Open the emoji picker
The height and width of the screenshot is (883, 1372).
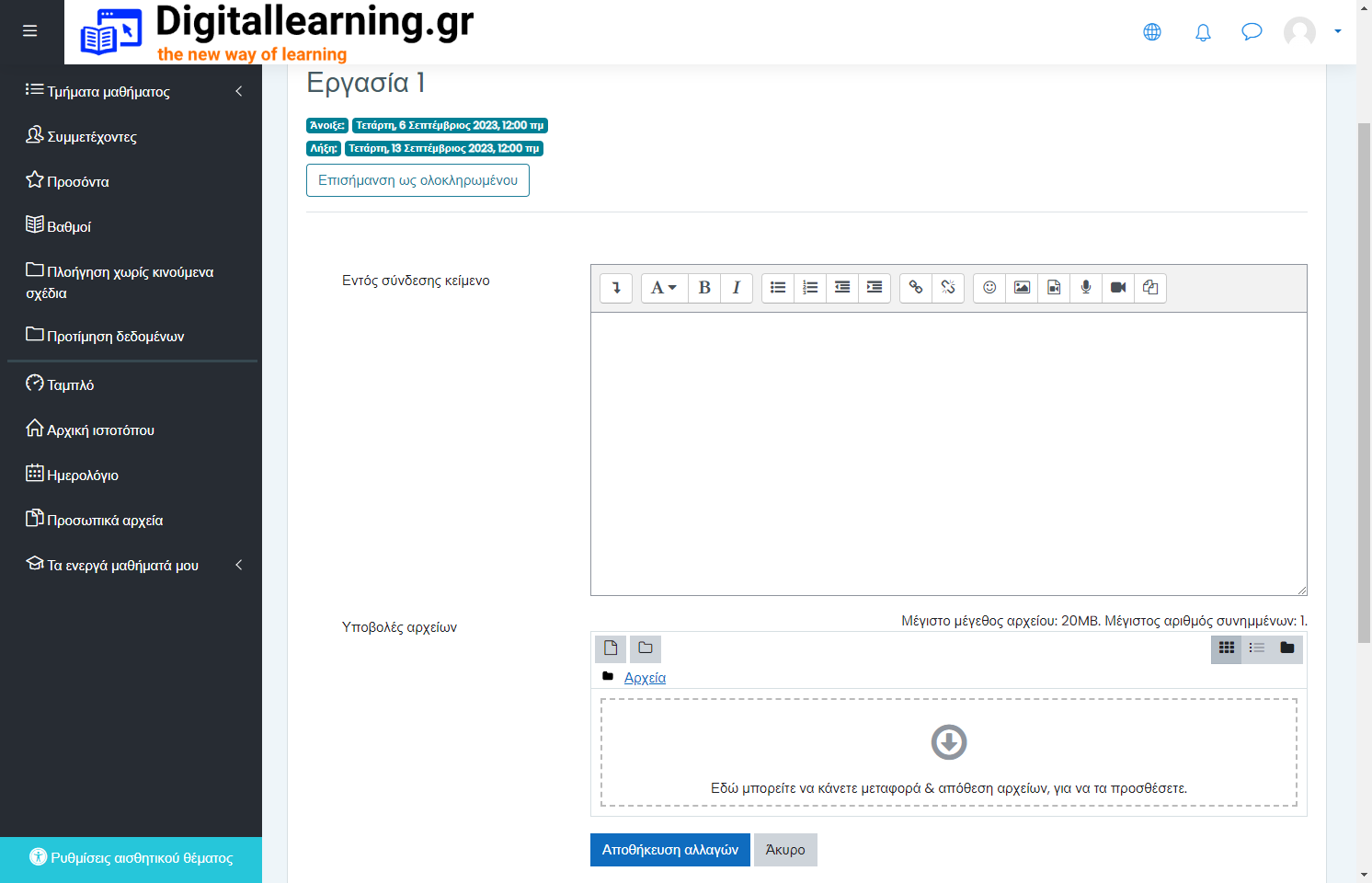989,288
